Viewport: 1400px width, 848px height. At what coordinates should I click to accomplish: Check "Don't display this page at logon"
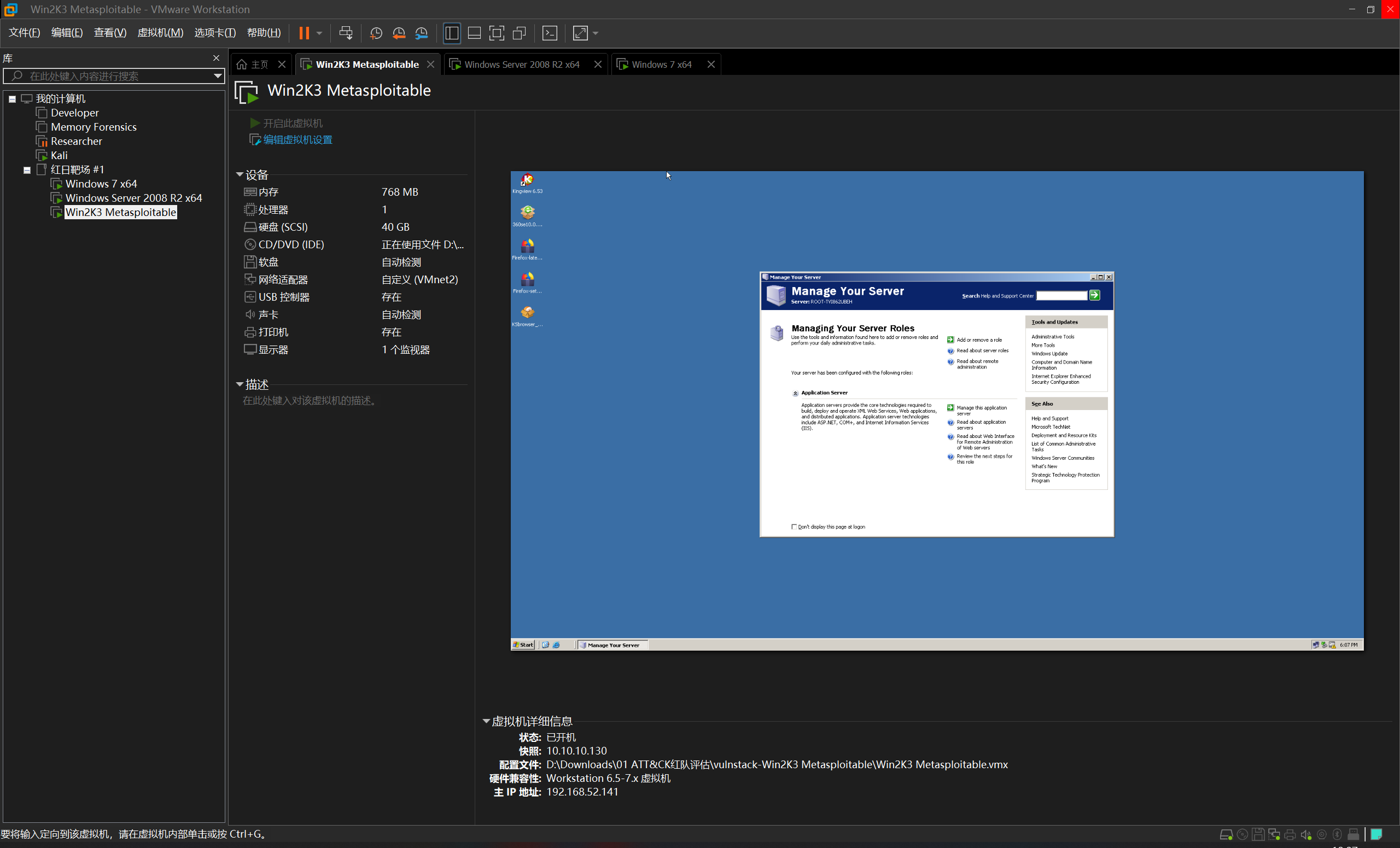794,527
